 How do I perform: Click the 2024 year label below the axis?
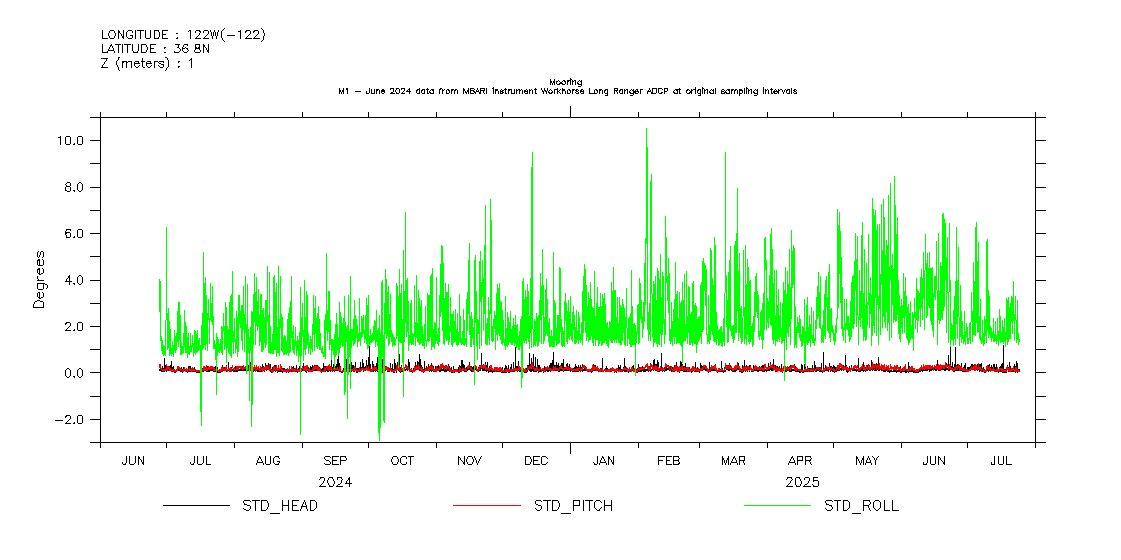coord(335,482)
